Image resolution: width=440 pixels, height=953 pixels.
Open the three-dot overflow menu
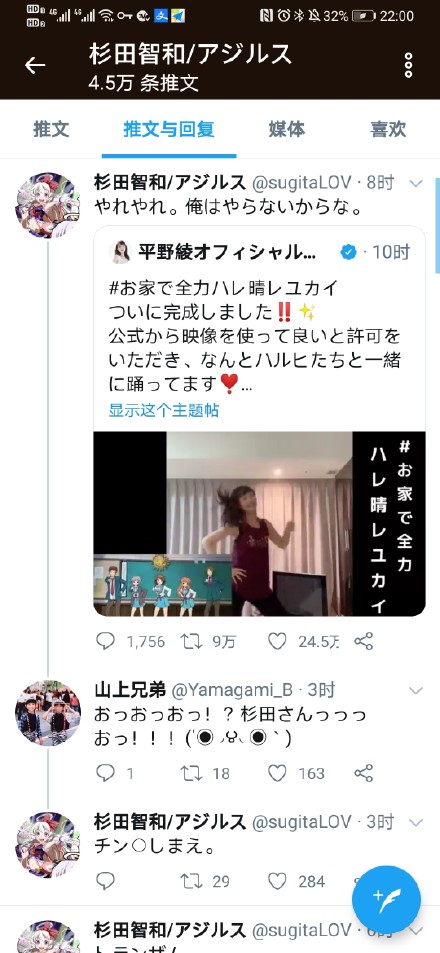408,66
